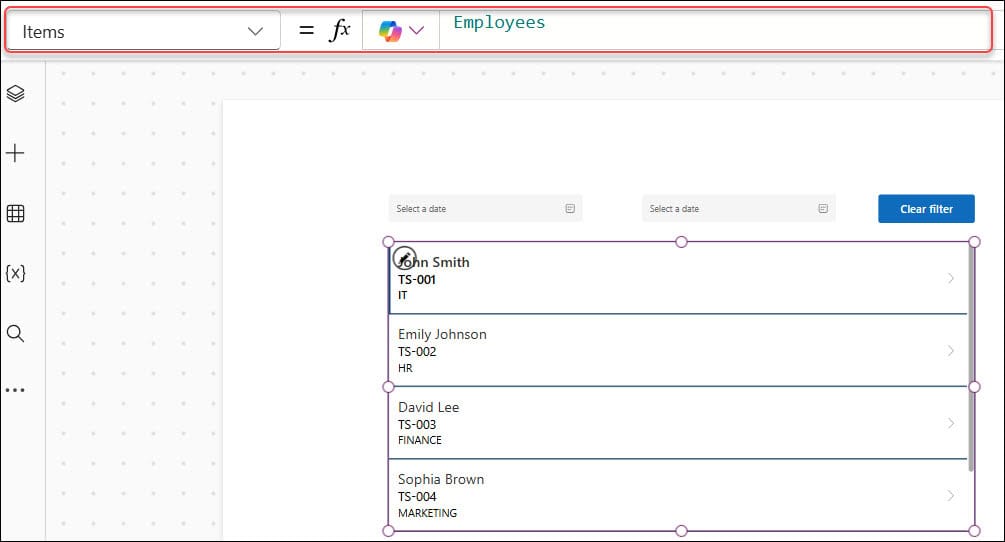Image resolution: width=1005 pixels, height=542 pixels.
Task: Click calendar icon of first date picker
Action: tap(570, 209)
